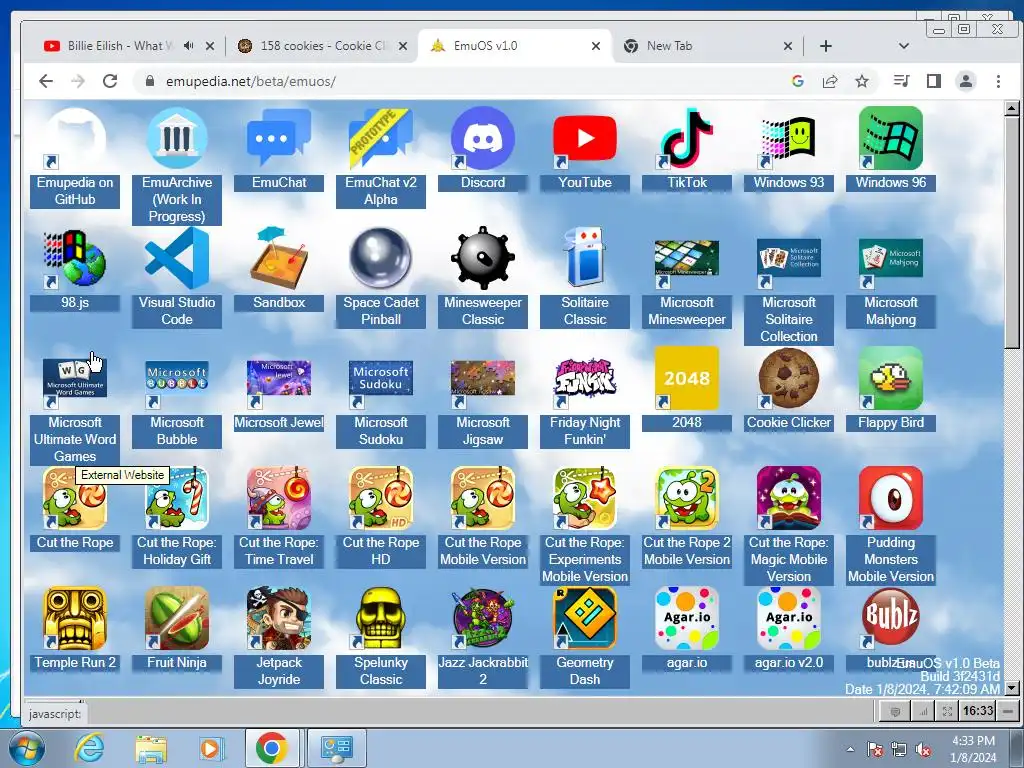The height and width of the screenshot is (768, 1024).
Task: Launch the agar.io v2.0 icon
Action: point(788,618)
